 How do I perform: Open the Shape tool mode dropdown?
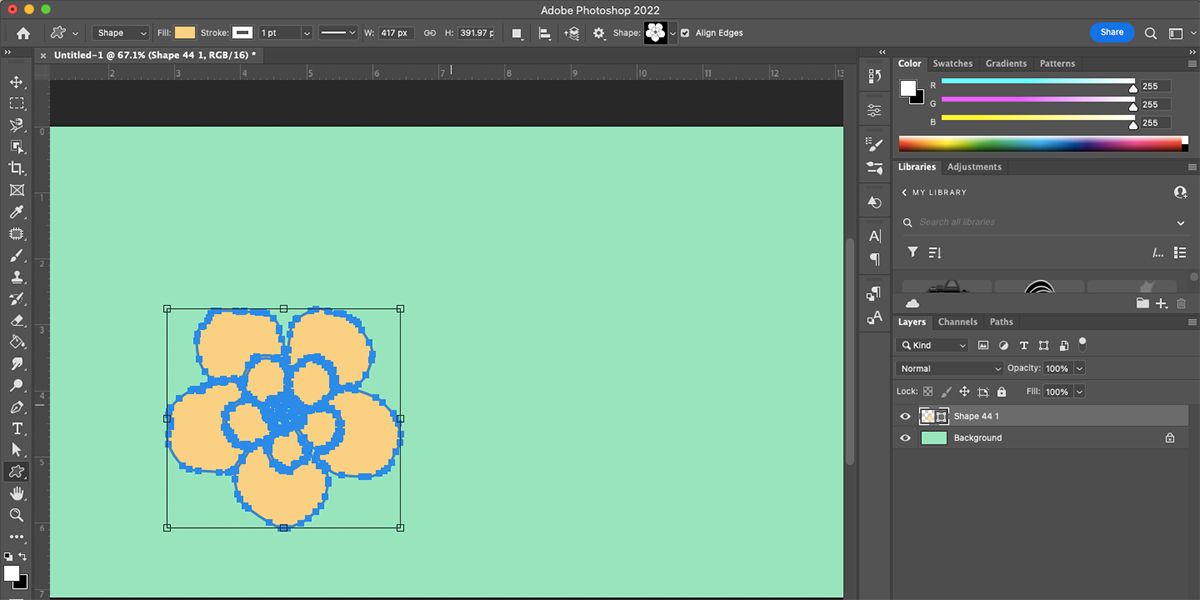(x=120, y=33)
